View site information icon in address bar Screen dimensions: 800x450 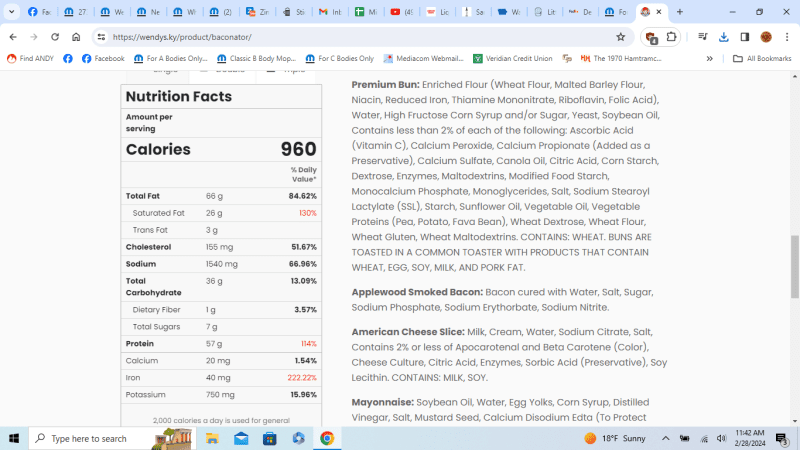pos(101,37)
